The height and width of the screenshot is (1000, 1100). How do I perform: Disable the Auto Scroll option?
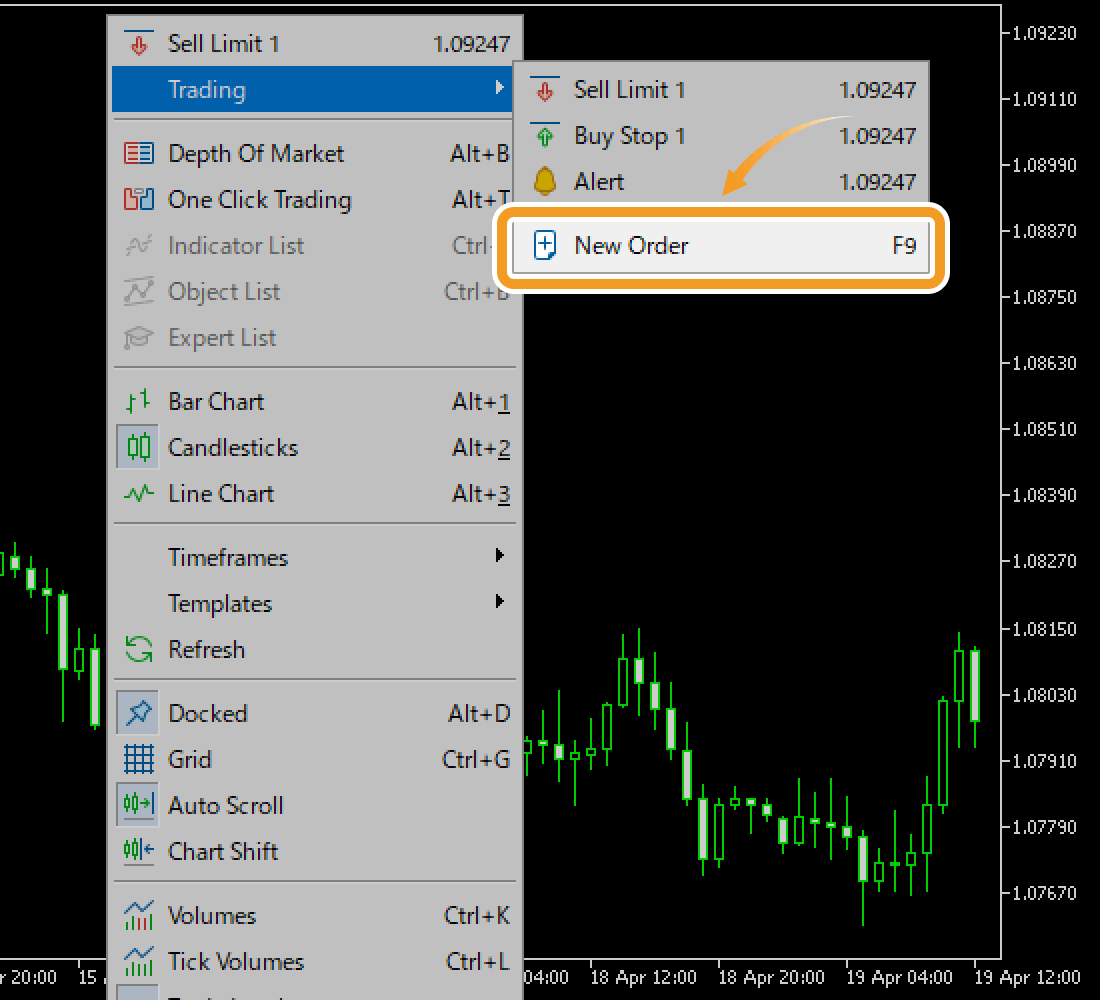click(x=226, y=806)
